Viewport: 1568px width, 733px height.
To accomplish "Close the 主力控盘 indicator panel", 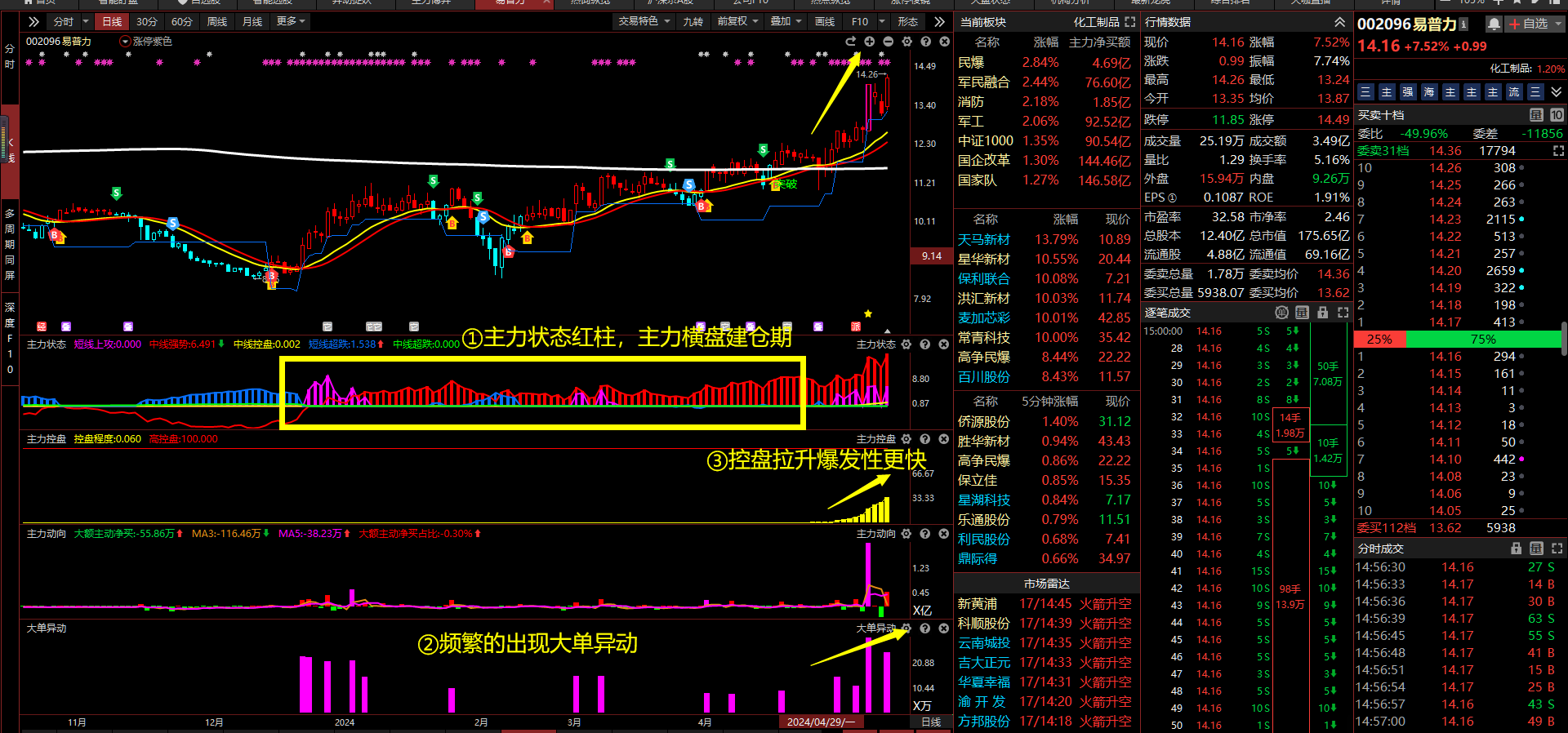I will click(944, 439).
